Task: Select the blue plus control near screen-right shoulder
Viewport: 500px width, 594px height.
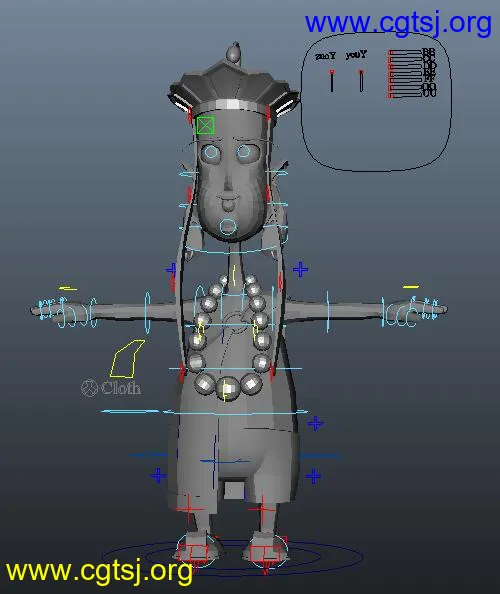Action: [300, 269]
